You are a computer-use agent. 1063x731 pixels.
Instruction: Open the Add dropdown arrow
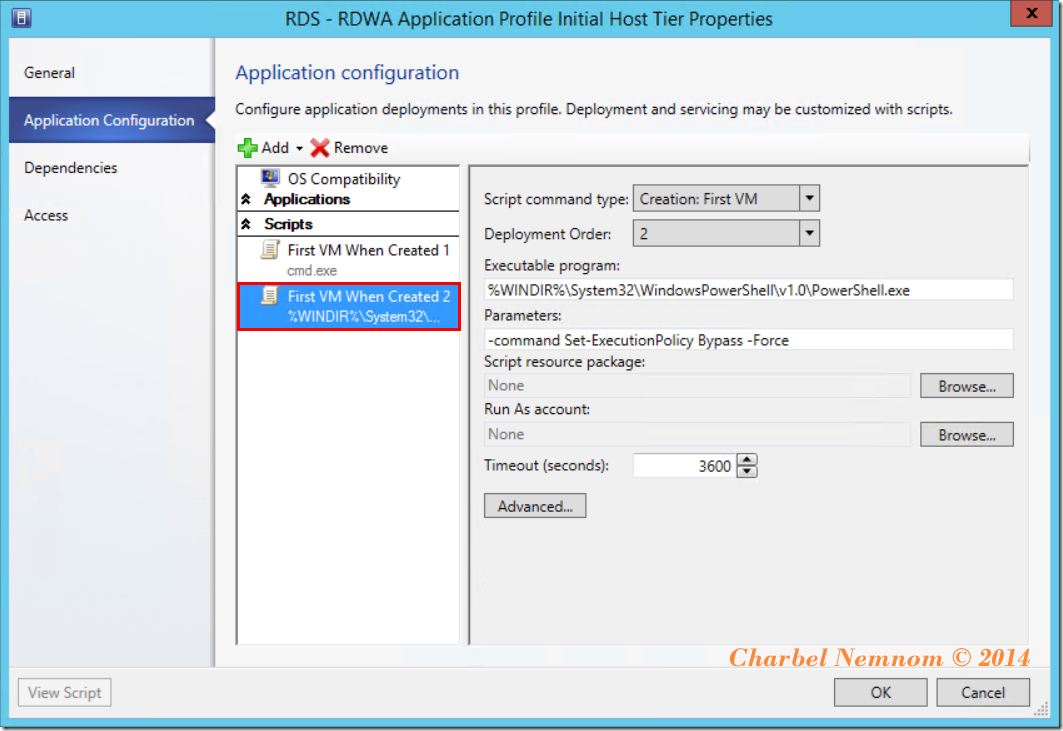[299, 148]
